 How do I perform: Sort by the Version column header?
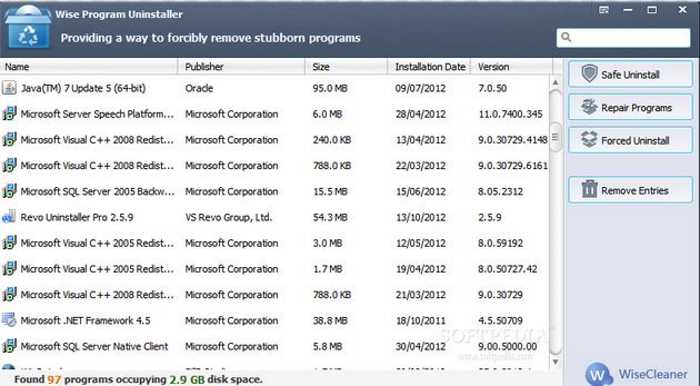pos(512,67)
